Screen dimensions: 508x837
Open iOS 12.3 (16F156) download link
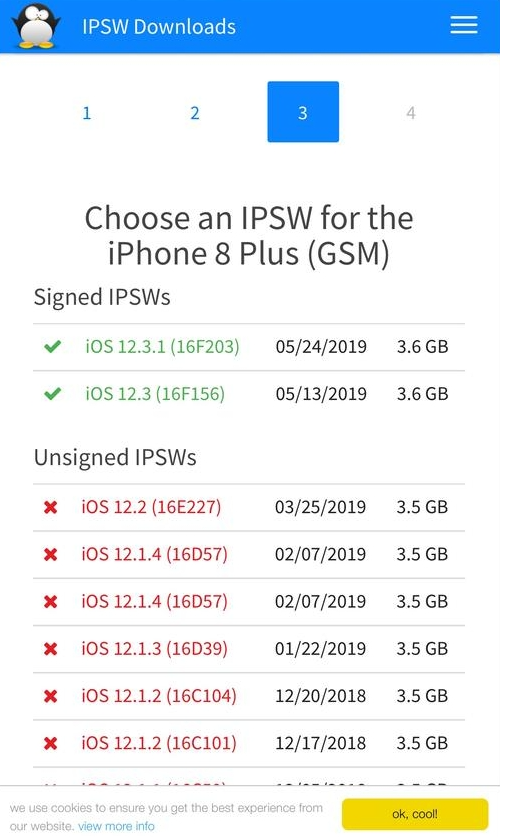[x=155, y=394]
